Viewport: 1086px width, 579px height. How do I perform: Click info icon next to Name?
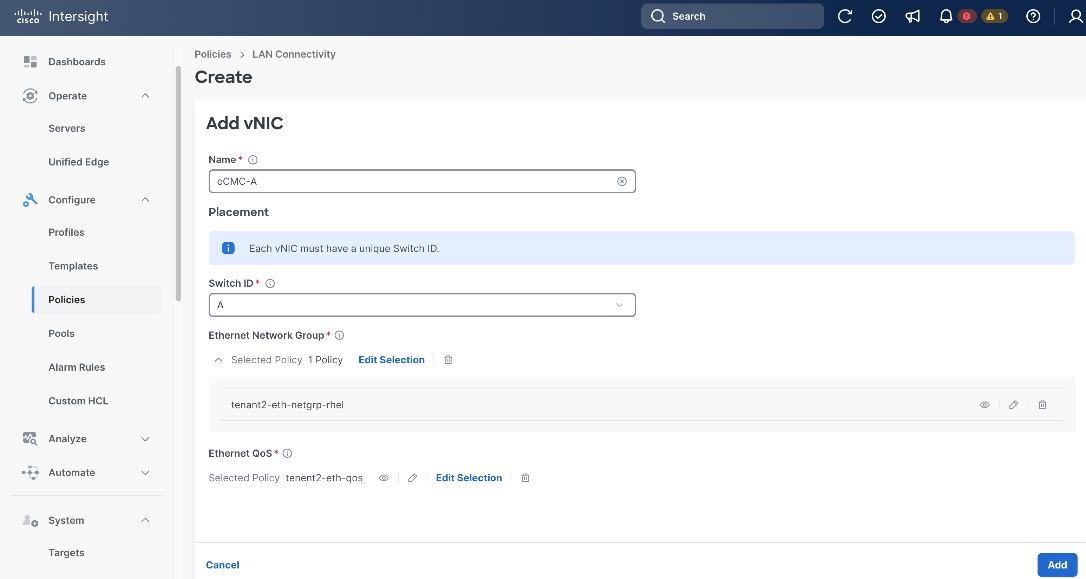click(x=253, y=160)
